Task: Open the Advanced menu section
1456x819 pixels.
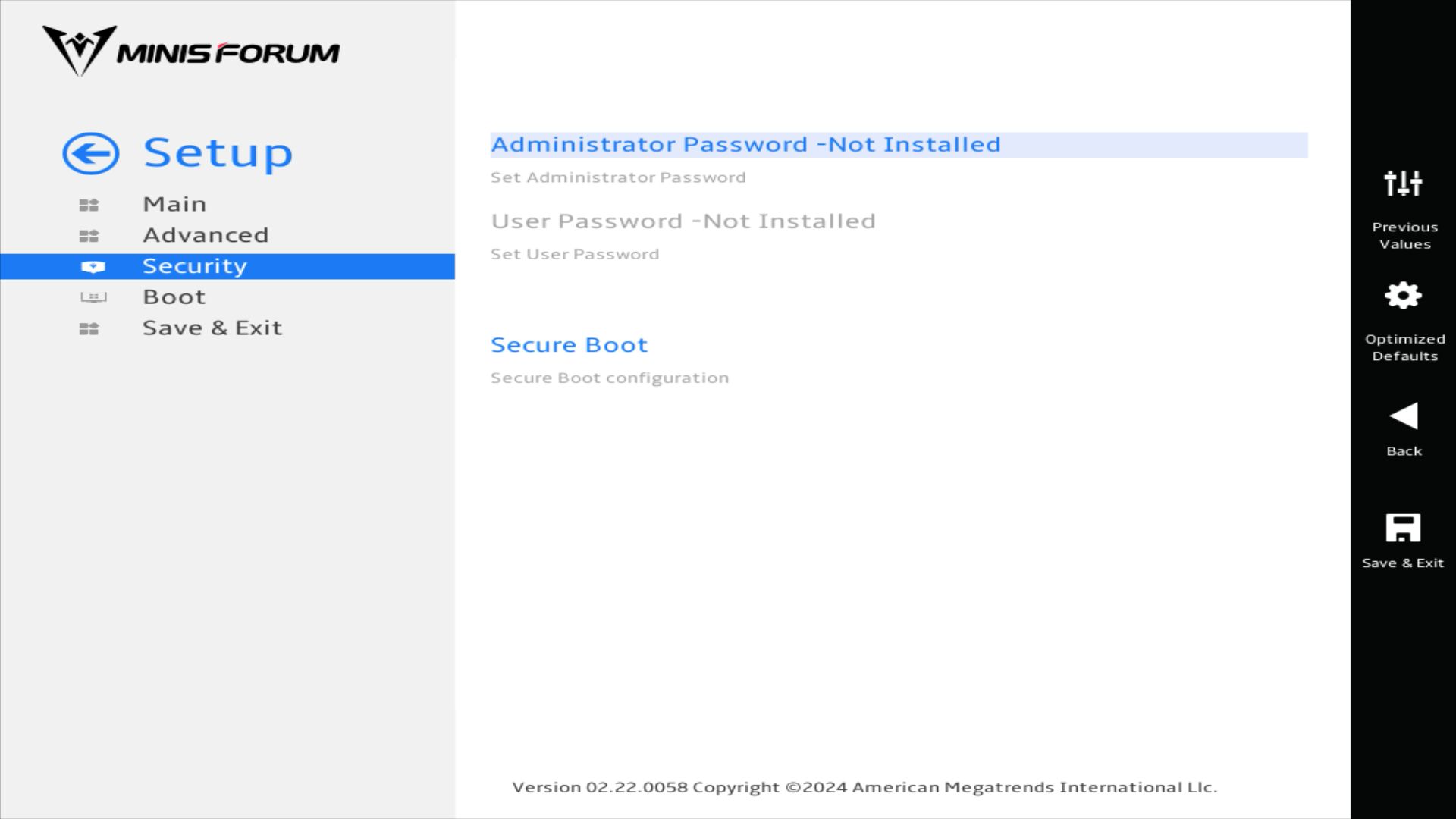Action: point(206,236)
